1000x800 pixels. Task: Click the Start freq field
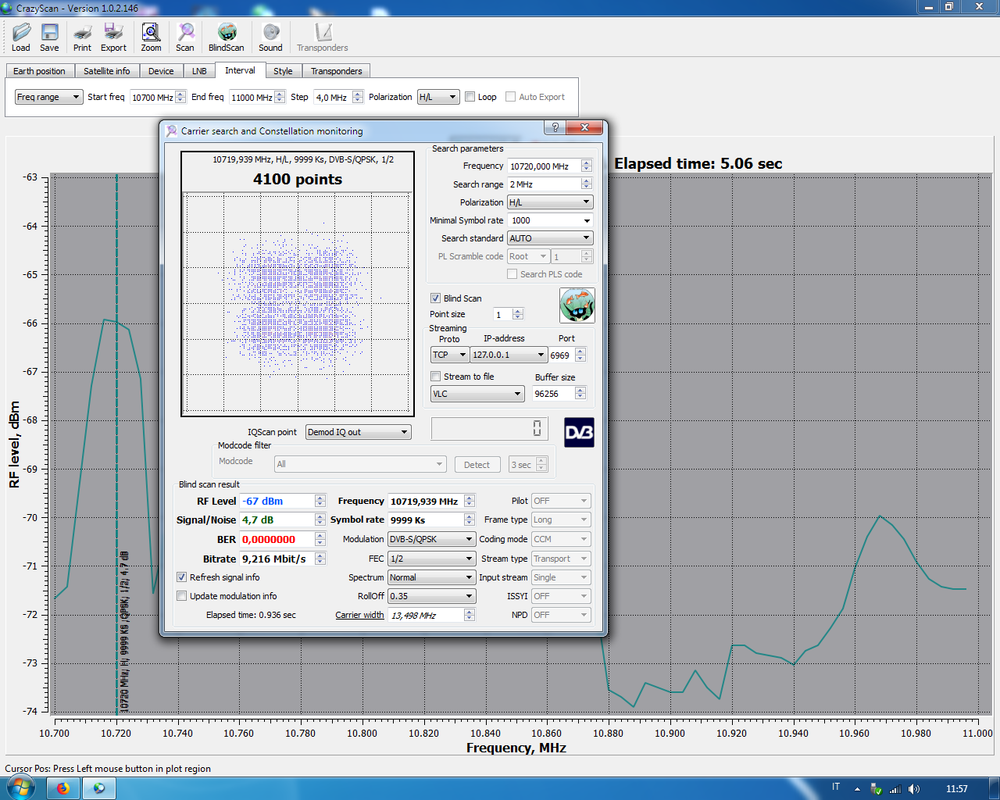coord(152,97)
